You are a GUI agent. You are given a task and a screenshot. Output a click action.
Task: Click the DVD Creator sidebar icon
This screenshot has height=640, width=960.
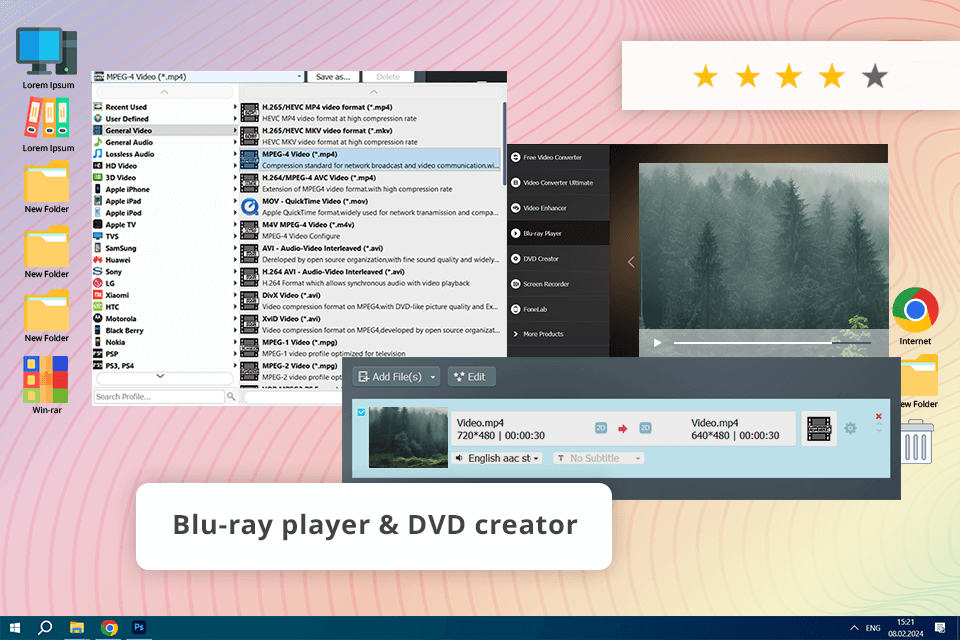point(516,258)
